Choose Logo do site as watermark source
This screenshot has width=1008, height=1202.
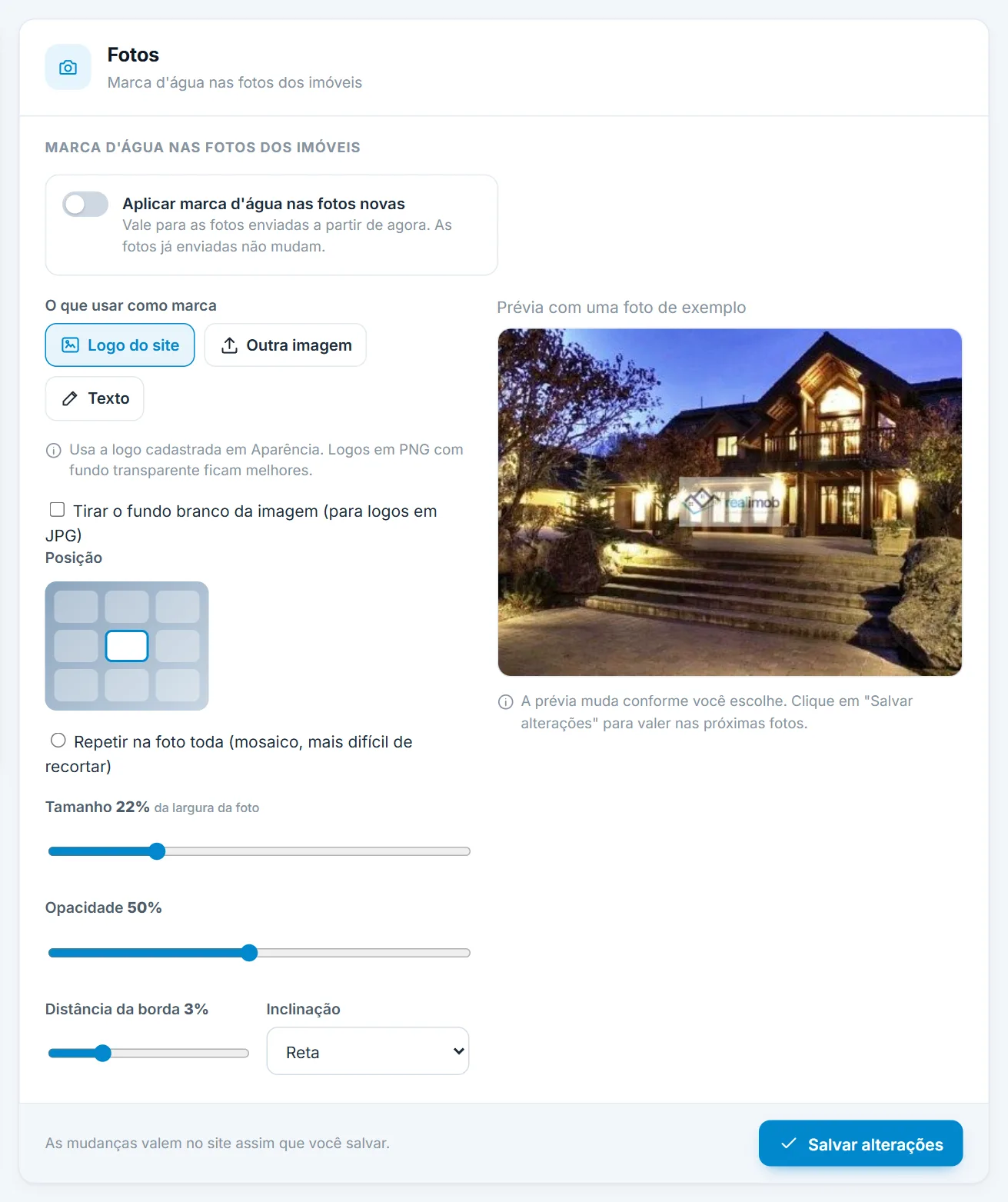120,345
